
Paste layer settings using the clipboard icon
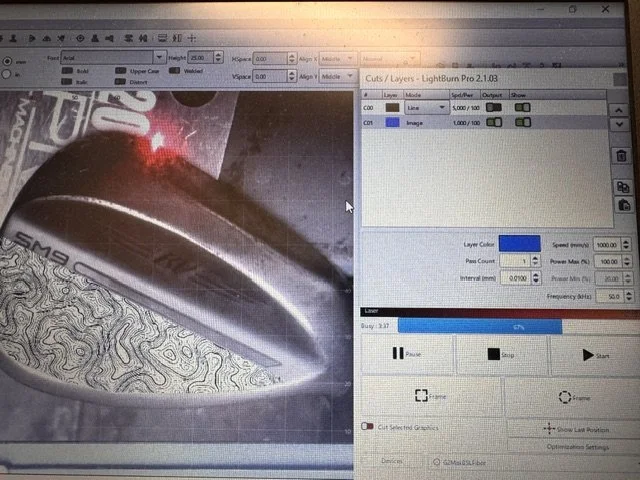pos(624,204)
